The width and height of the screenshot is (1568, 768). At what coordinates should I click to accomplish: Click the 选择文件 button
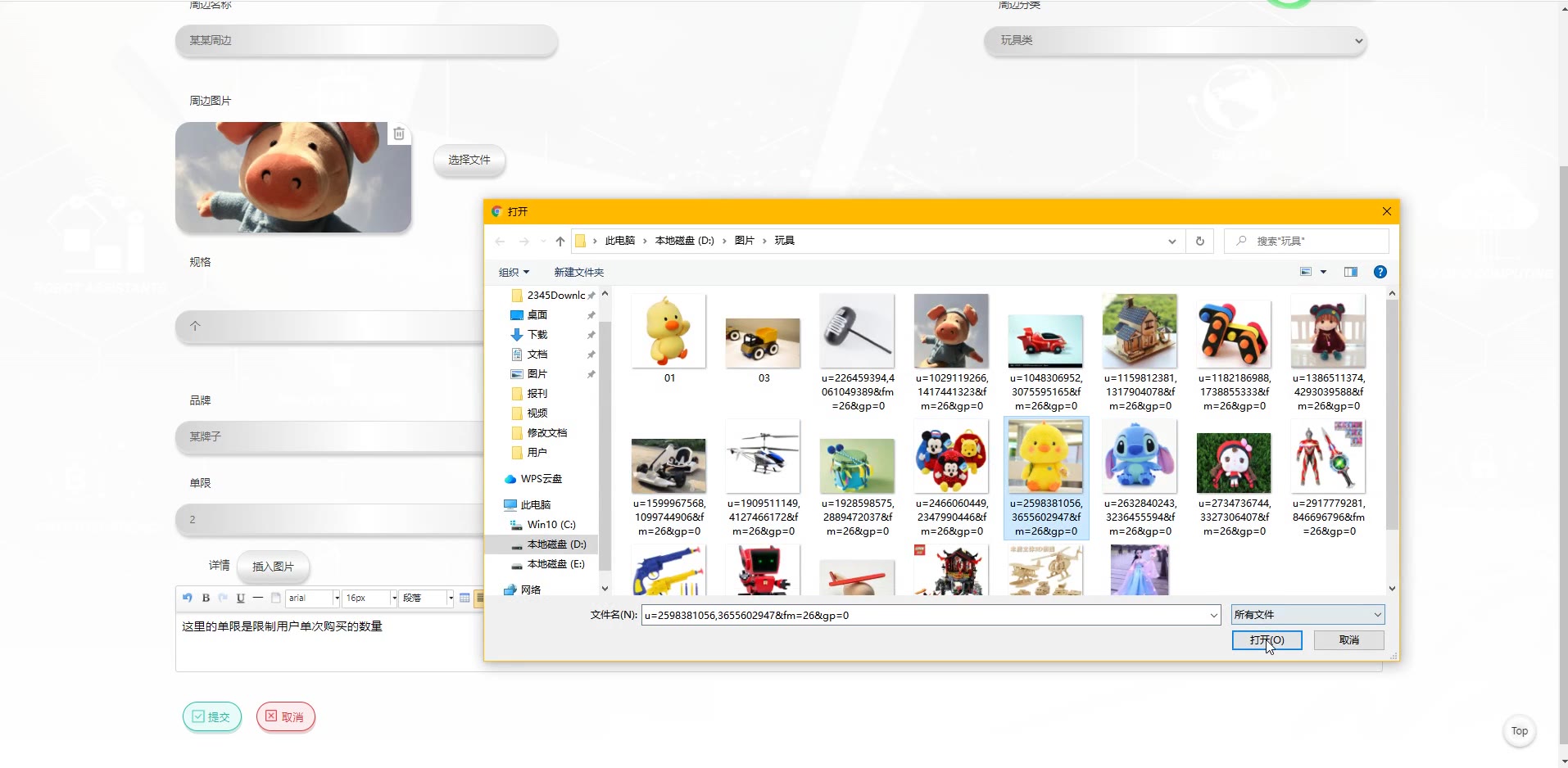pyautogui.click(x=469, y=160)
